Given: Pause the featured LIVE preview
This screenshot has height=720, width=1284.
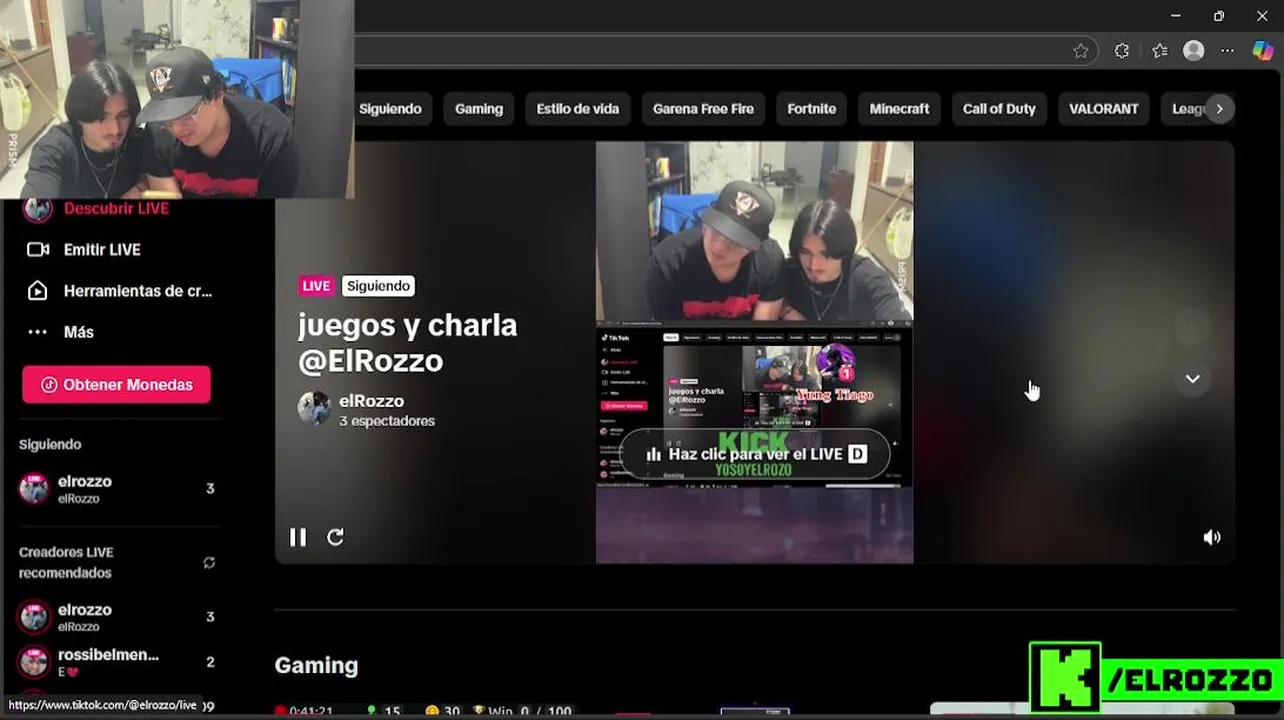Looking at the screenshot, I should pos(298,537).
